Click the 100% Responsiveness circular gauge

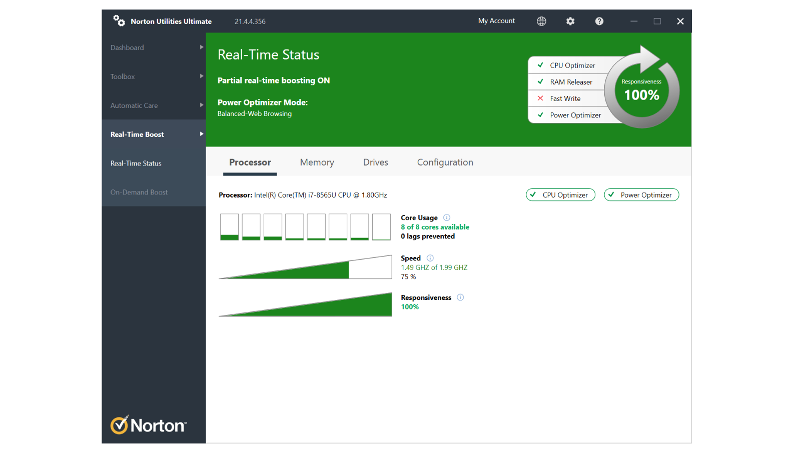click(642, 88)
